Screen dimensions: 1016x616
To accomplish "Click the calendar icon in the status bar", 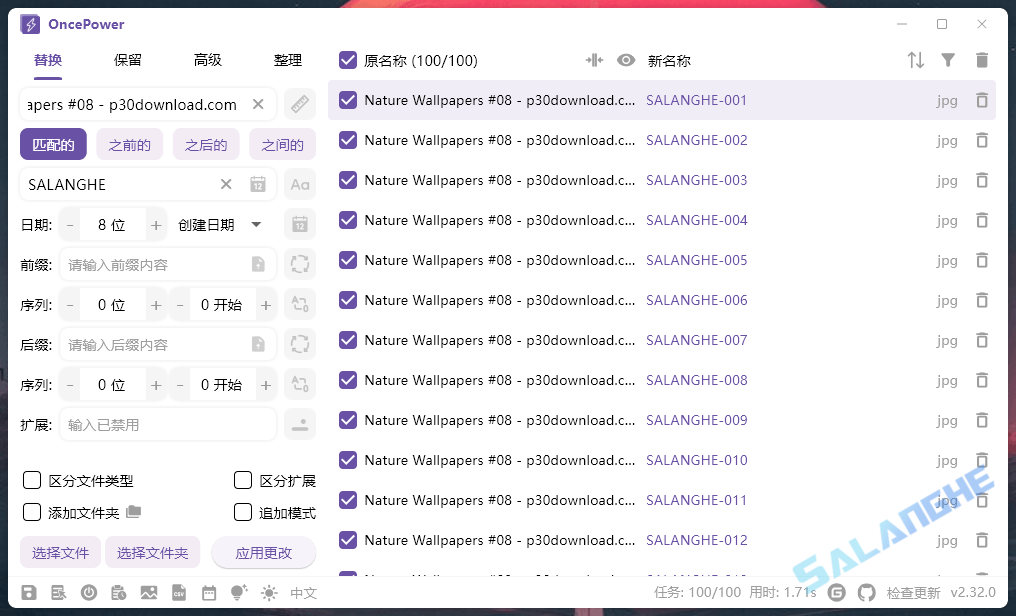I will click(x=210, y=592).
